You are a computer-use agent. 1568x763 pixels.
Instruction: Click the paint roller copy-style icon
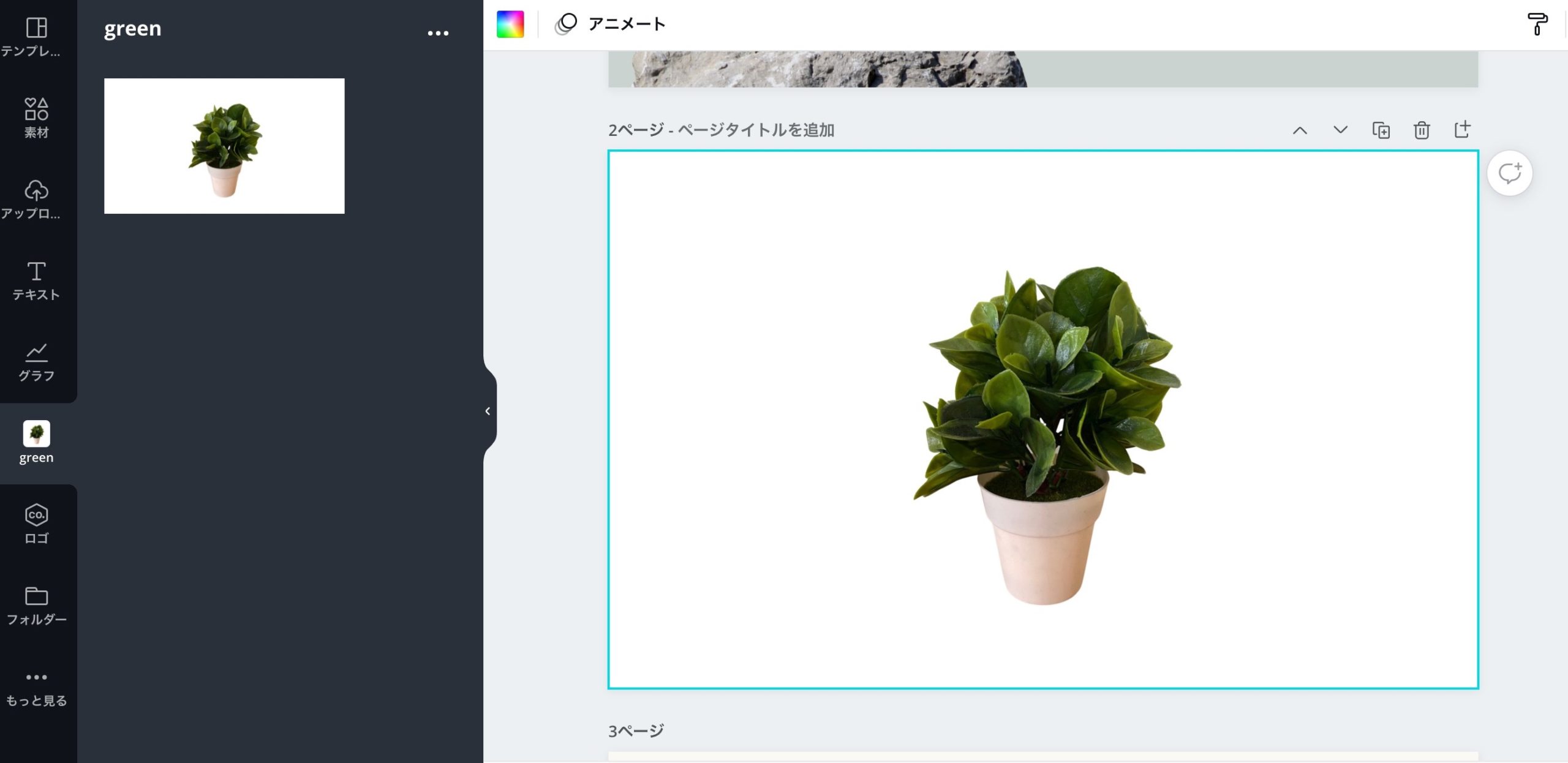1536,24
